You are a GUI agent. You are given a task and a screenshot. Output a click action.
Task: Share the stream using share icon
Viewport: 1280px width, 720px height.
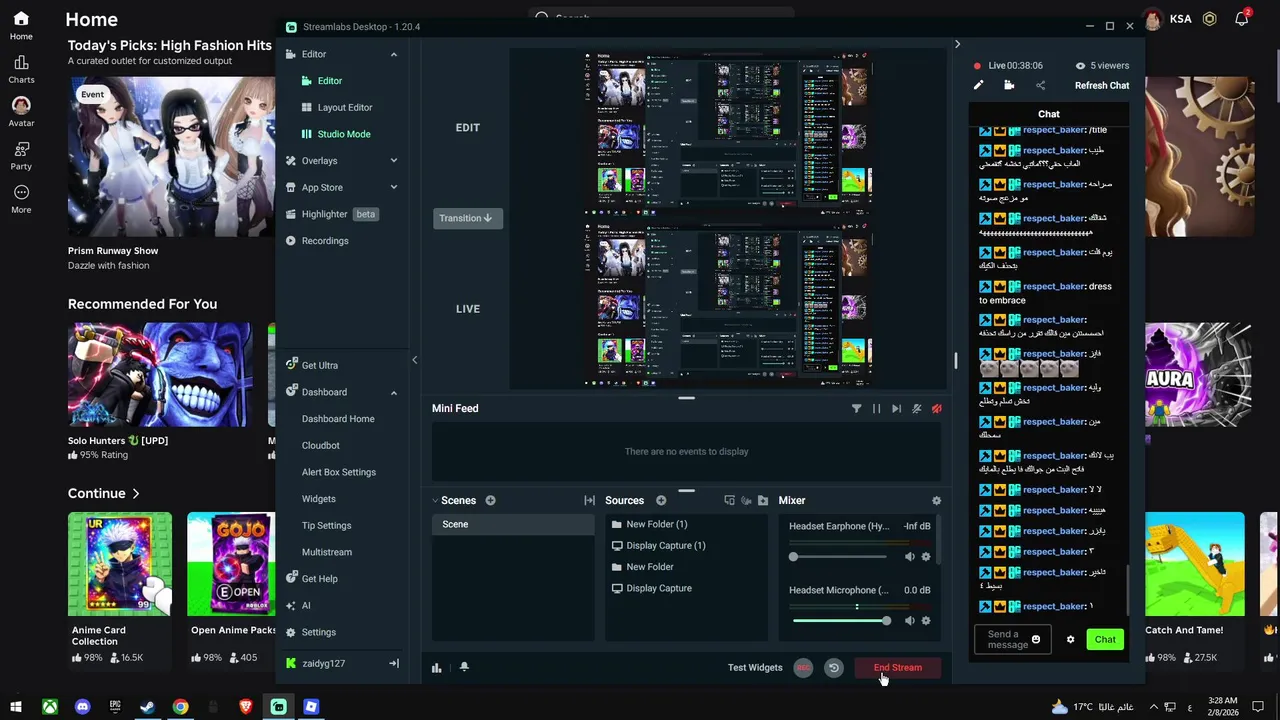pos(1040,85)
